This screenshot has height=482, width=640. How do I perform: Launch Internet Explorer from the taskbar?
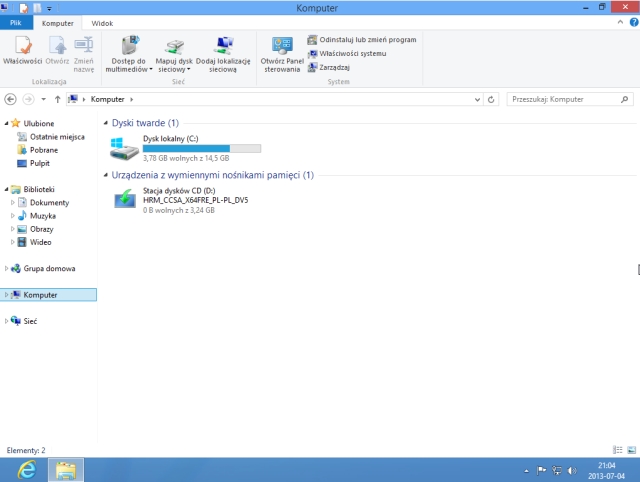(x=27, y=469)
